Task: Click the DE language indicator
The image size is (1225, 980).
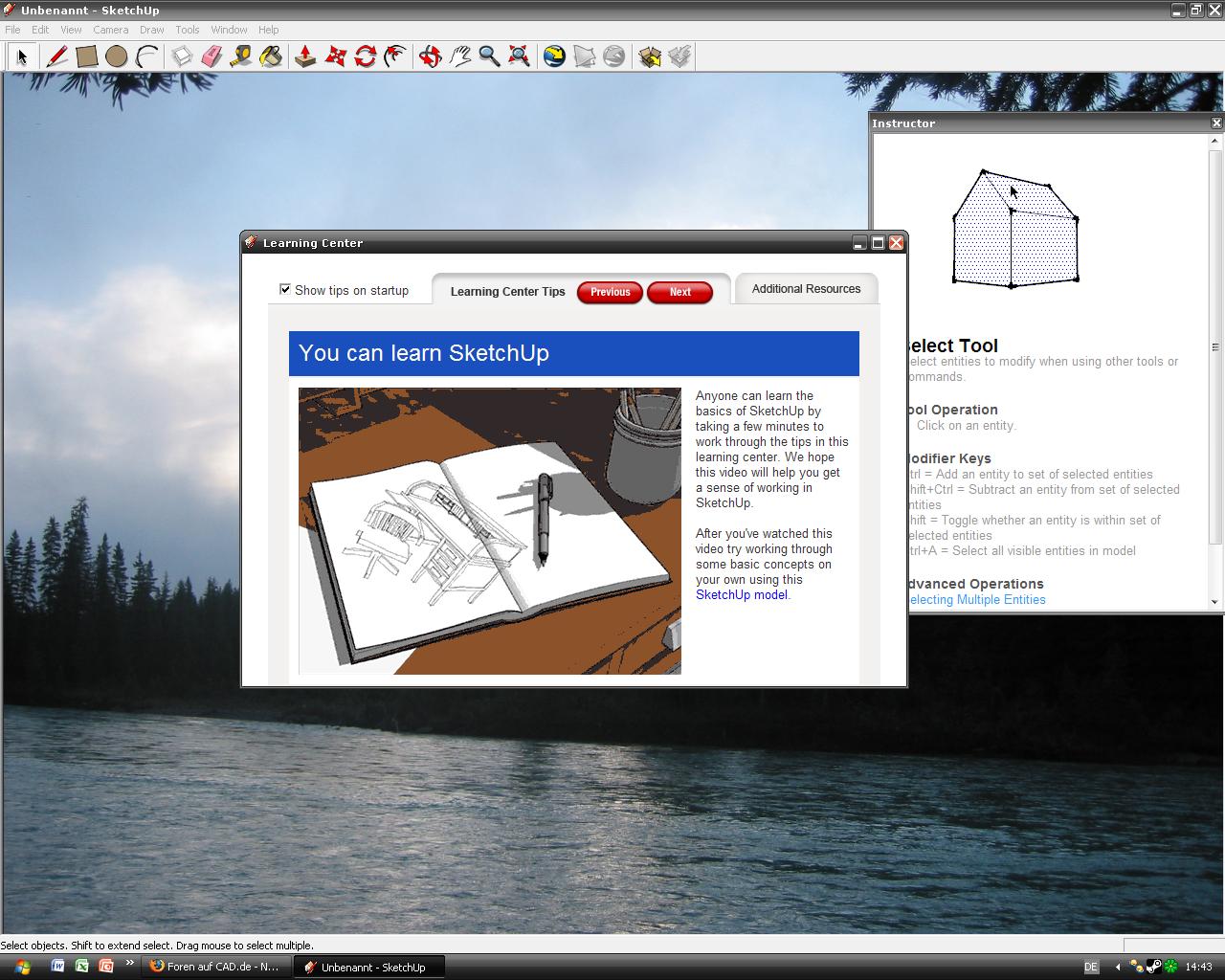Action: [x=1091, y=967]
